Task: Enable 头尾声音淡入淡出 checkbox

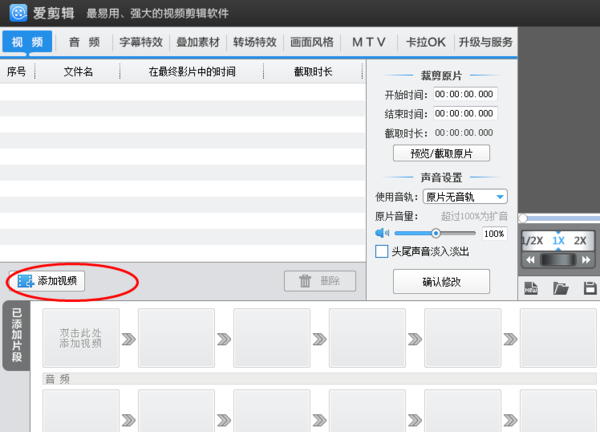Action: (382, 251)
